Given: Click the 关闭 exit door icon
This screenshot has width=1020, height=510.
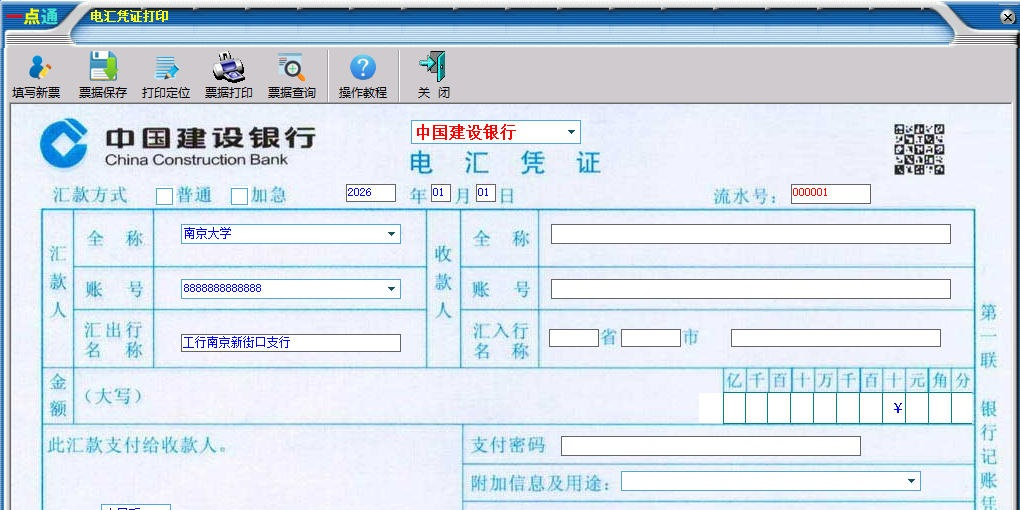Looking at the screenshot, I should point(433,75).
